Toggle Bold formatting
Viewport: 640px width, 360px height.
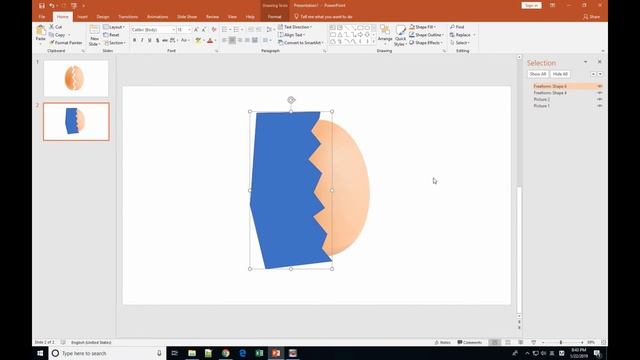(134, 40)
